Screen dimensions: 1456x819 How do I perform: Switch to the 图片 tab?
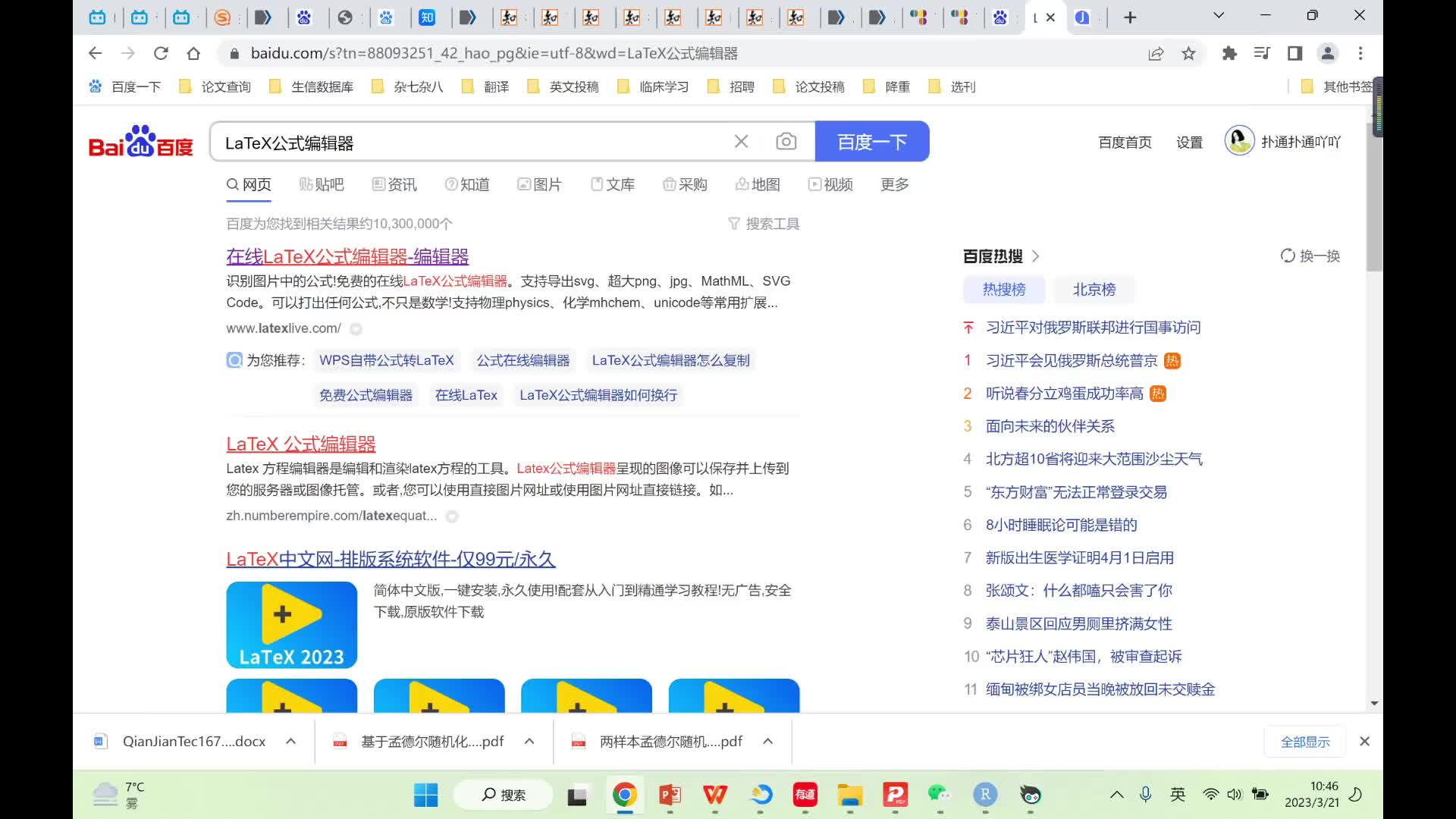[539, 184]
